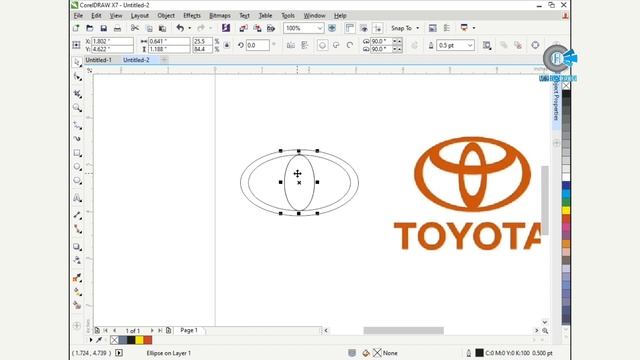Open the Effects menu
This screenshot has width=640, height=360.
[192, 16]
